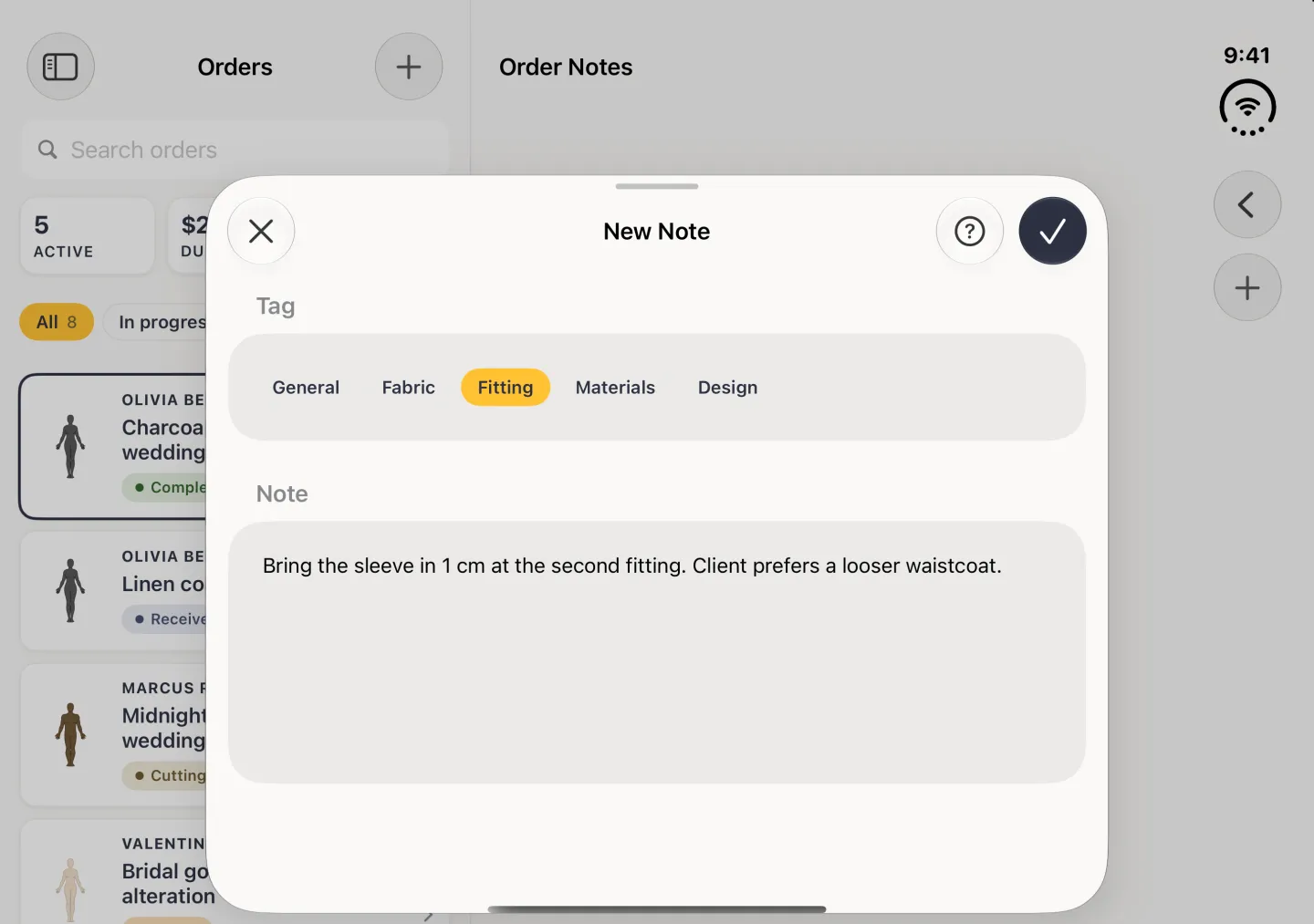The image size is (1314, 924).
Task: Go back using the chevron button
Action: tap(1246, 204)
